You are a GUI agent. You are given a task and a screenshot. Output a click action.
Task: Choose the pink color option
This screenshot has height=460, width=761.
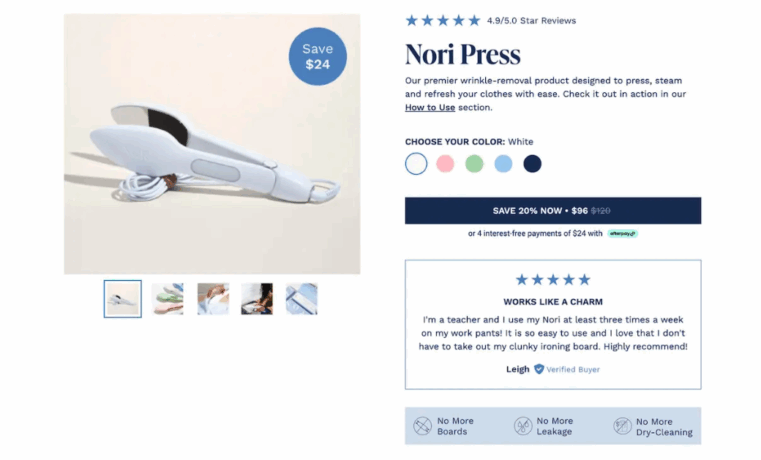445,164
